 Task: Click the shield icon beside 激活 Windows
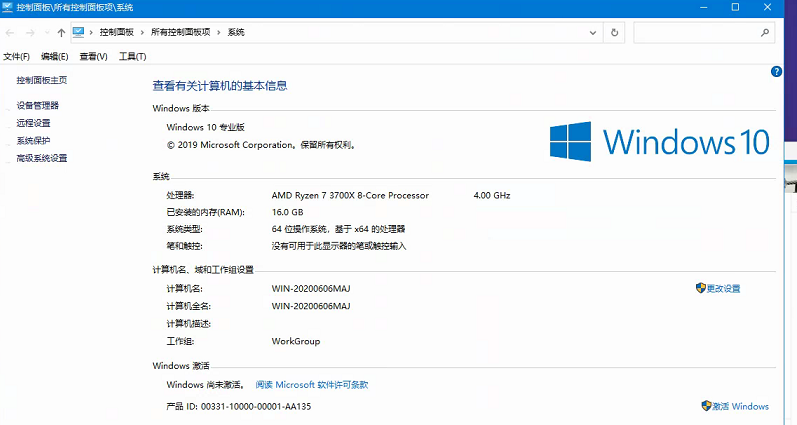click(706, 406)
